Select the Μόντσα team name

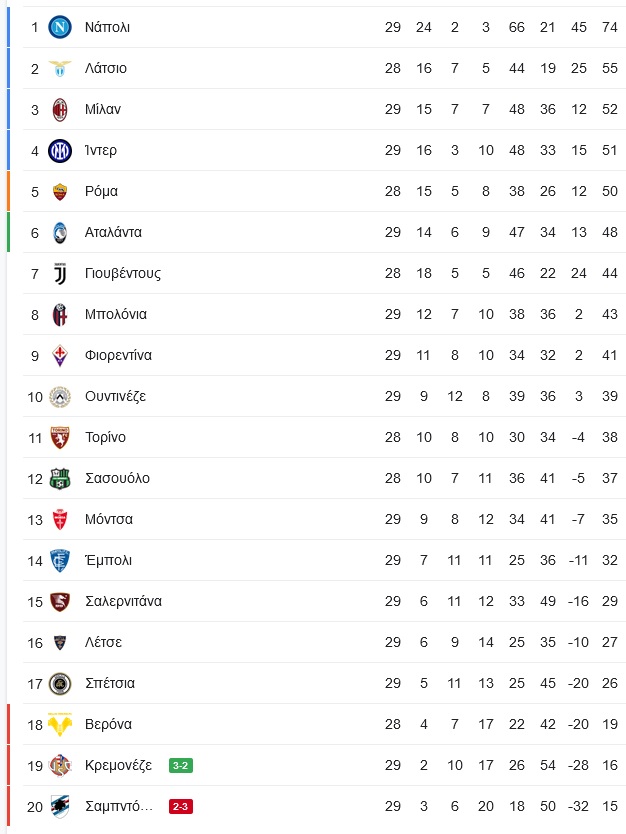click(x=109, y=519)
